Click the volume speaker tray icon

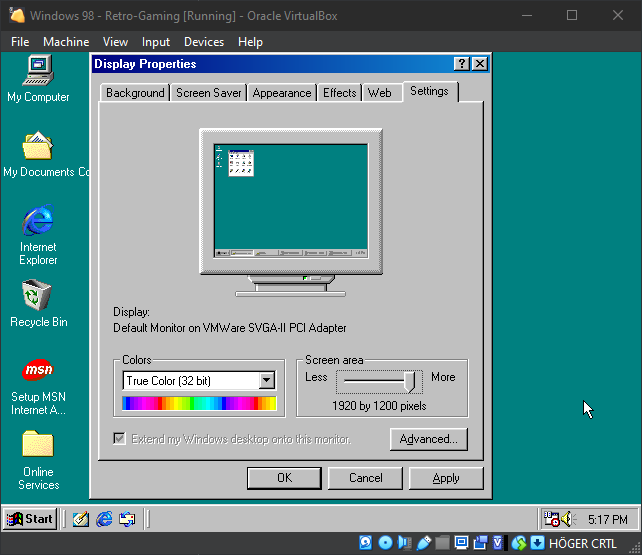coord(568,519)
